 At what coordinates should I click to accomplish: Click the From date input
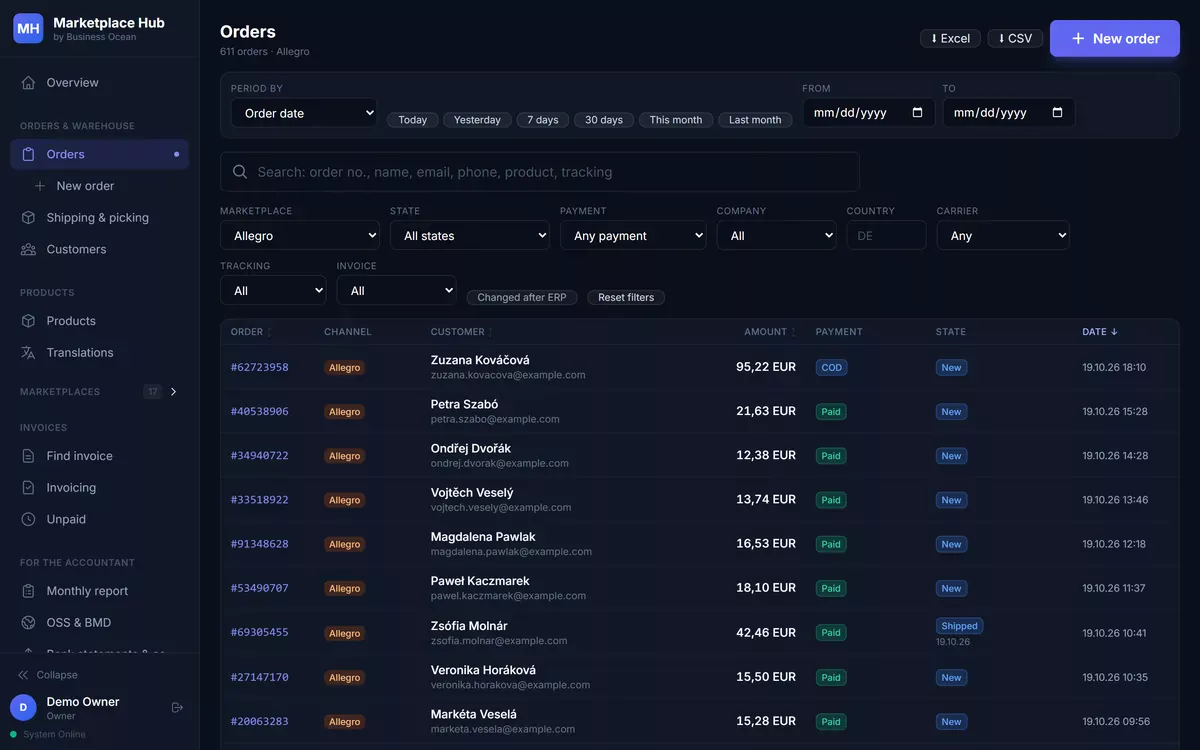tap(869, 113)
